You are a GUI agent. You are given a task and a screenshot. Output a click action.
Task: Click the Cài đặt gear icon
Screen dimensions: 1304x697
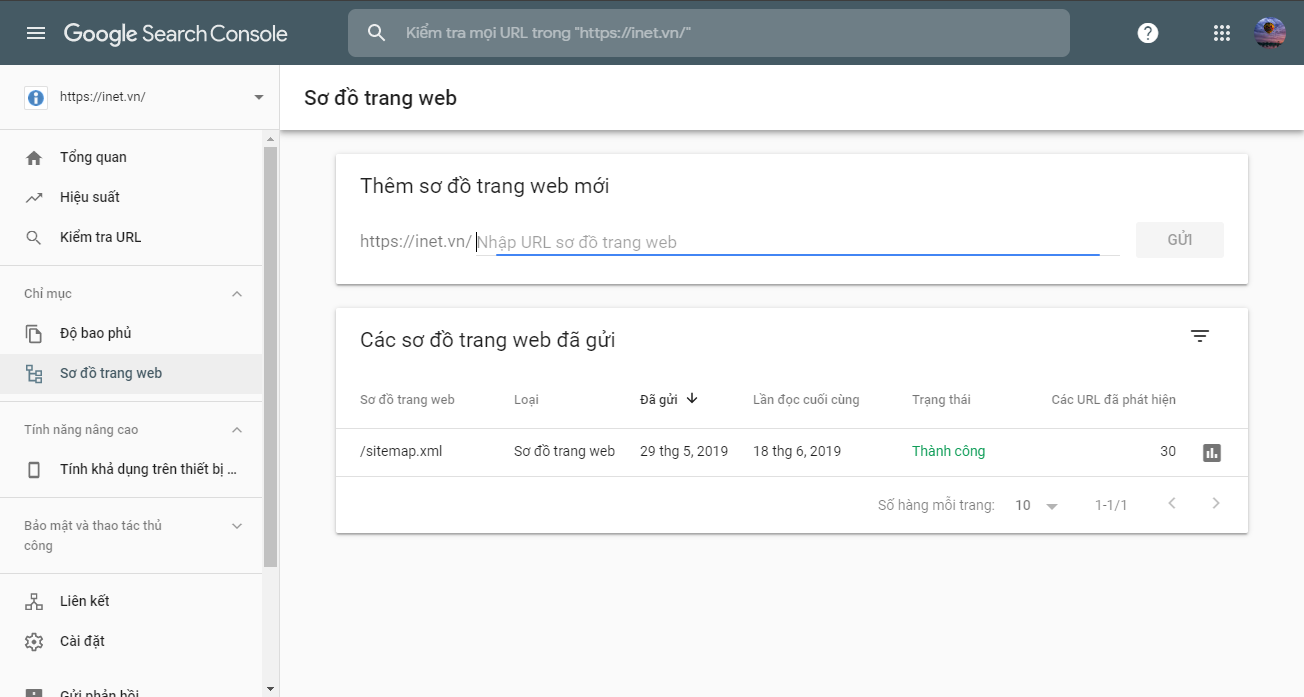point(34,641)
